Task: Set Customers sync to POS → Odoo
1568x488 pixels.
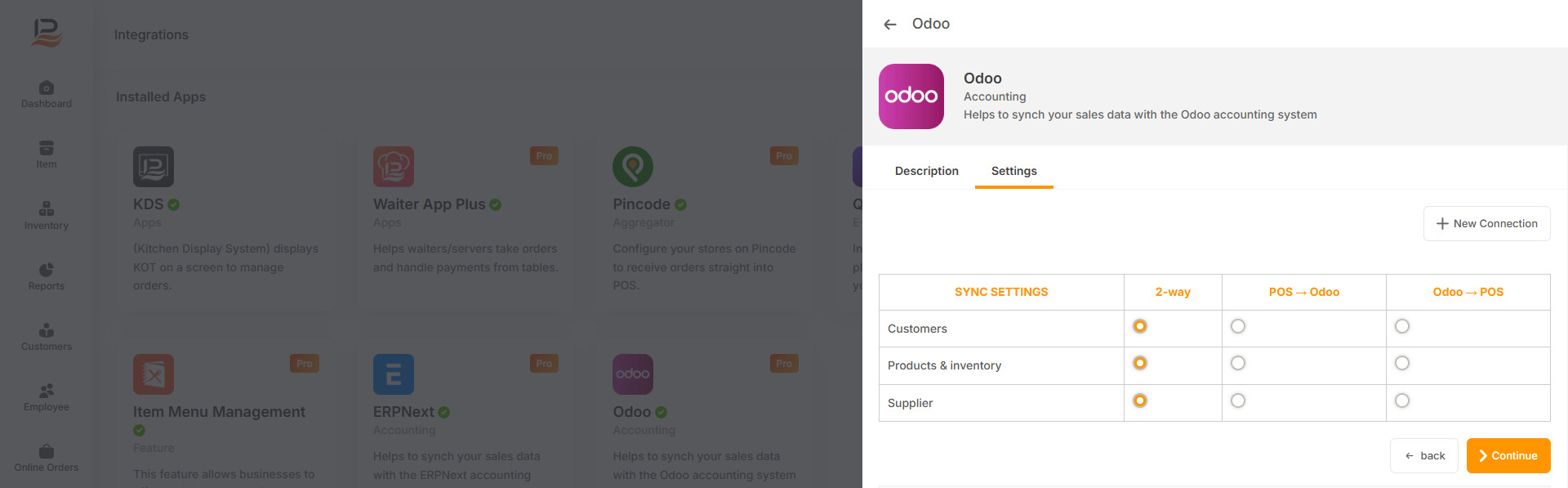Action: pyautogui.click(x=1238, y=326)
